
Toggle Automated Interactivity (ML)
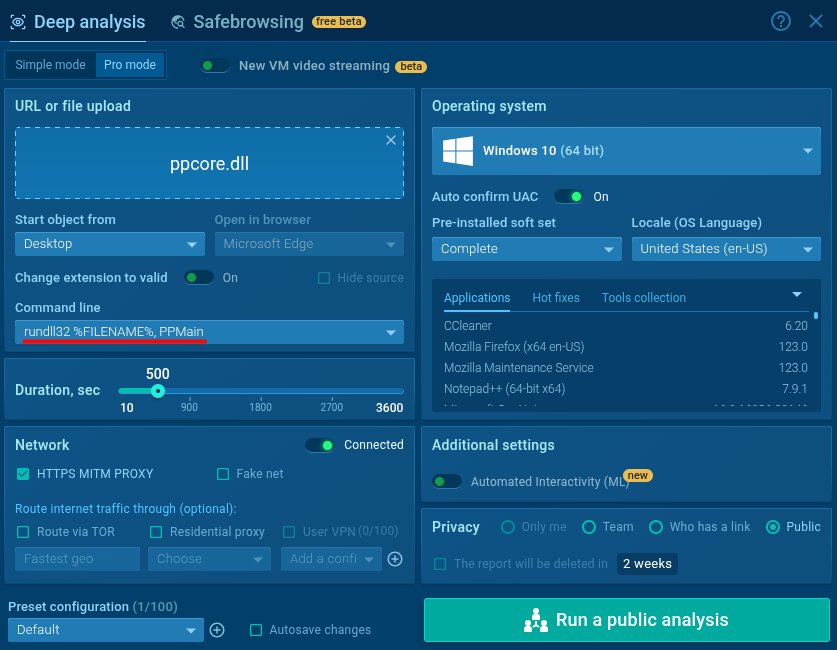pos(447,481)
